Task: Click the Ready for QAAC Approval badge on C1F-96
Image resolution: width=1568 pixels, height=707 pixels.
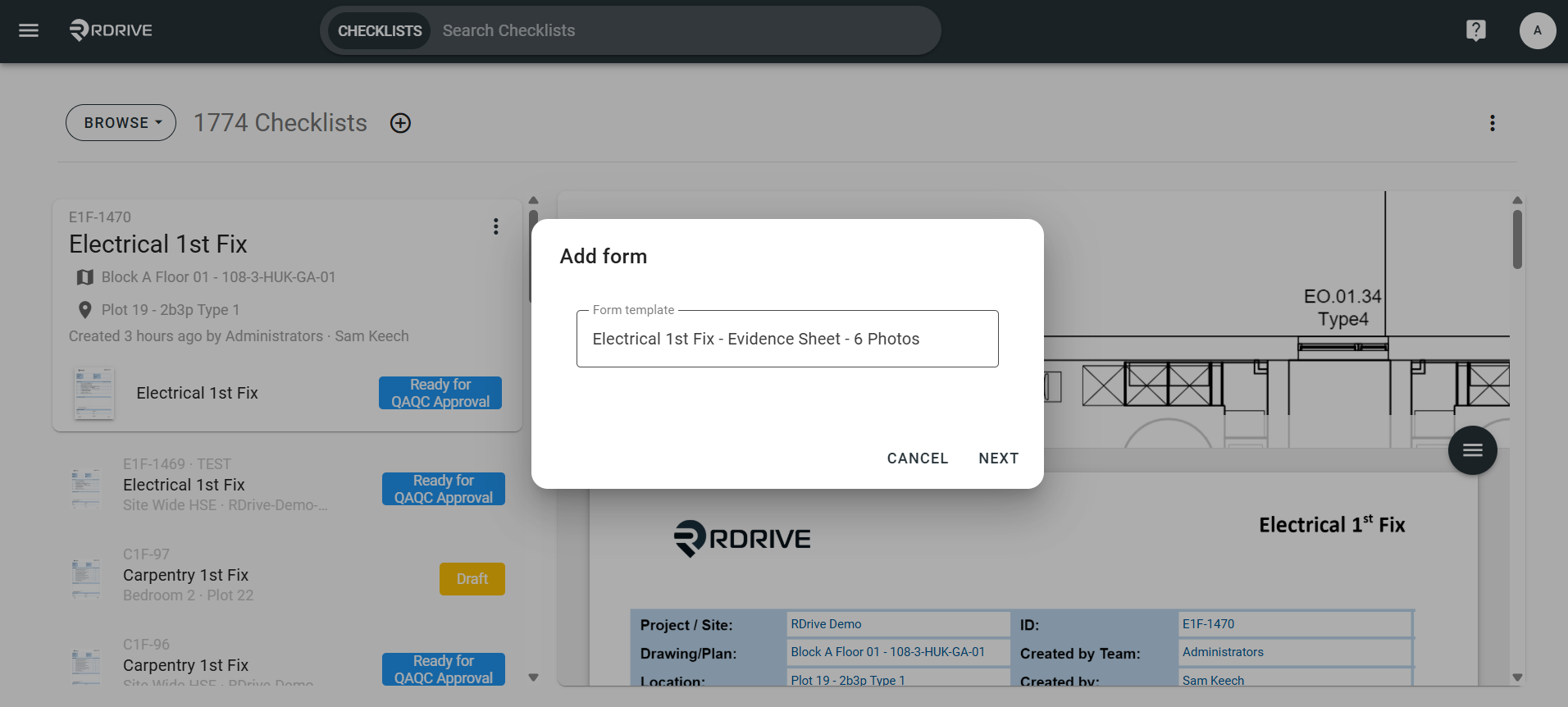Action: pyautogui.click(x=444, y=669)
